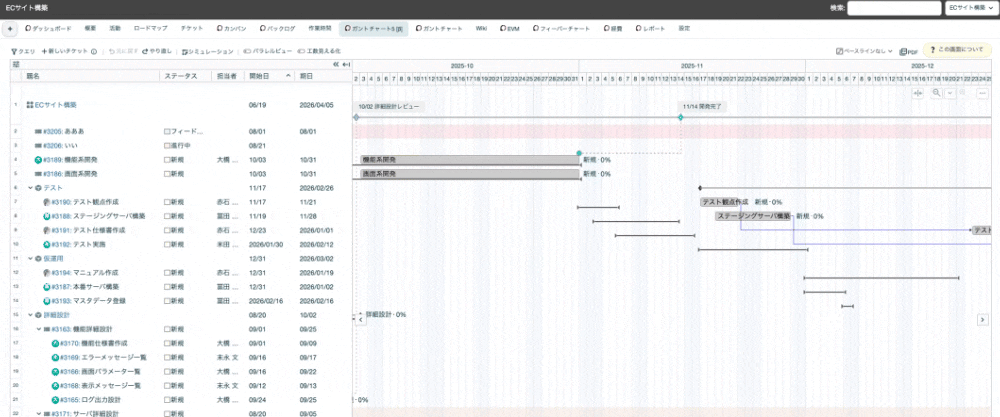This screenshot has height=417, width=1000.
Task: Check the status box for #3190 テスト観点作成
Action: (167, 201)
